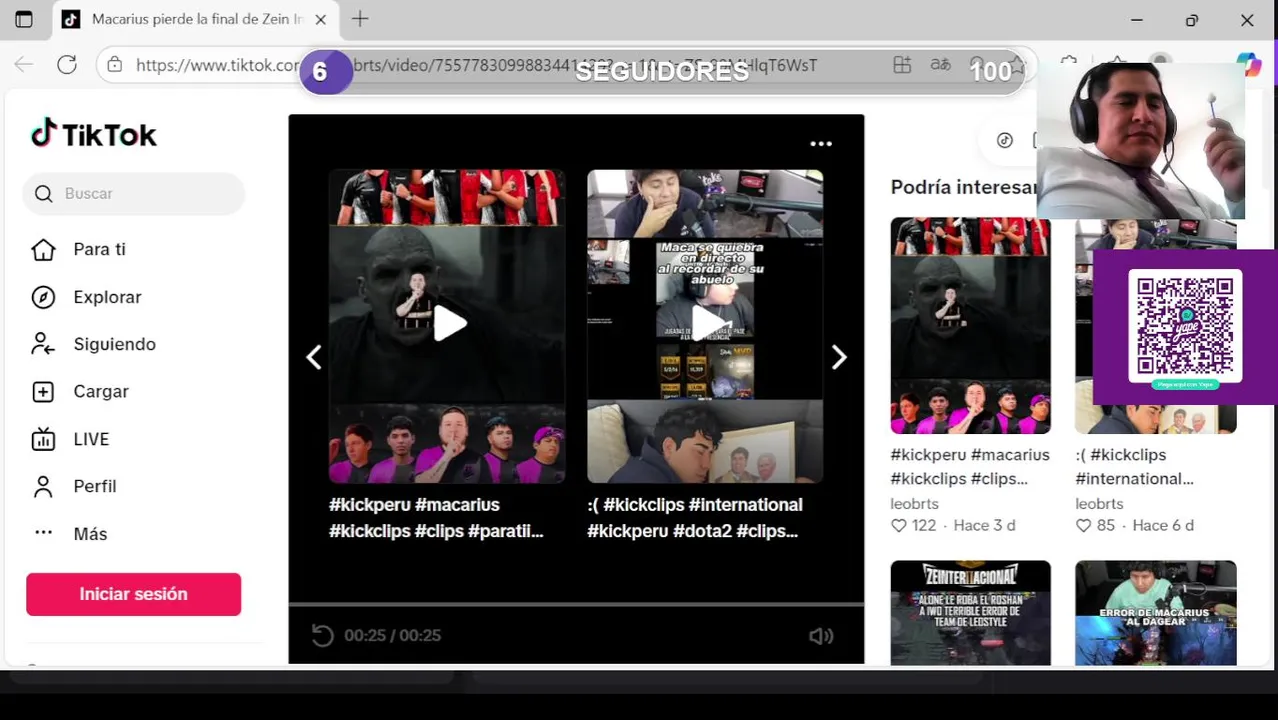This screenshot has height=720, width=1278.
Task: Click the heart icon with 85 likes
Action: coord(1083,526)
